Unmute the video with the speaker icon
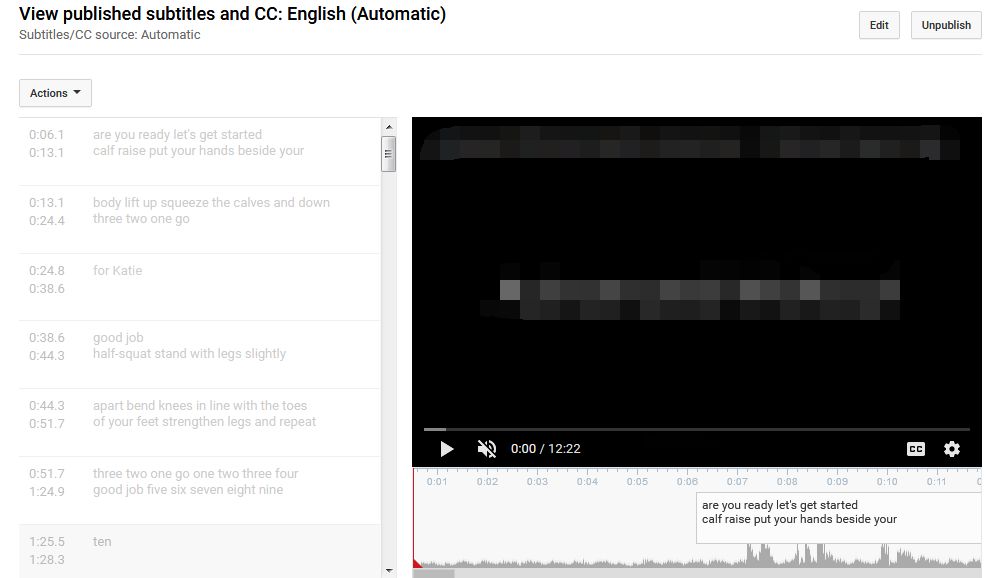The image size is (991, 578). pos(487,449)
